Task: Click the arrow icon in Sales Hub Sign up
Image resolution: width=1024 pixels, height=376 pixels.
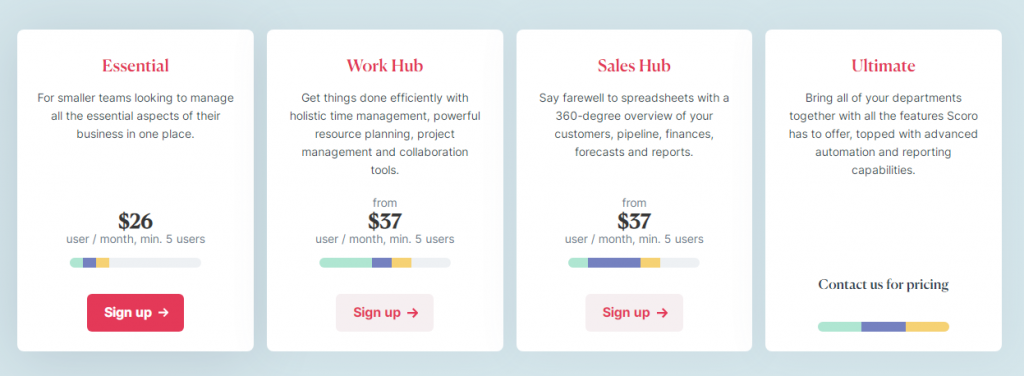Action: [x=662, y=313]
